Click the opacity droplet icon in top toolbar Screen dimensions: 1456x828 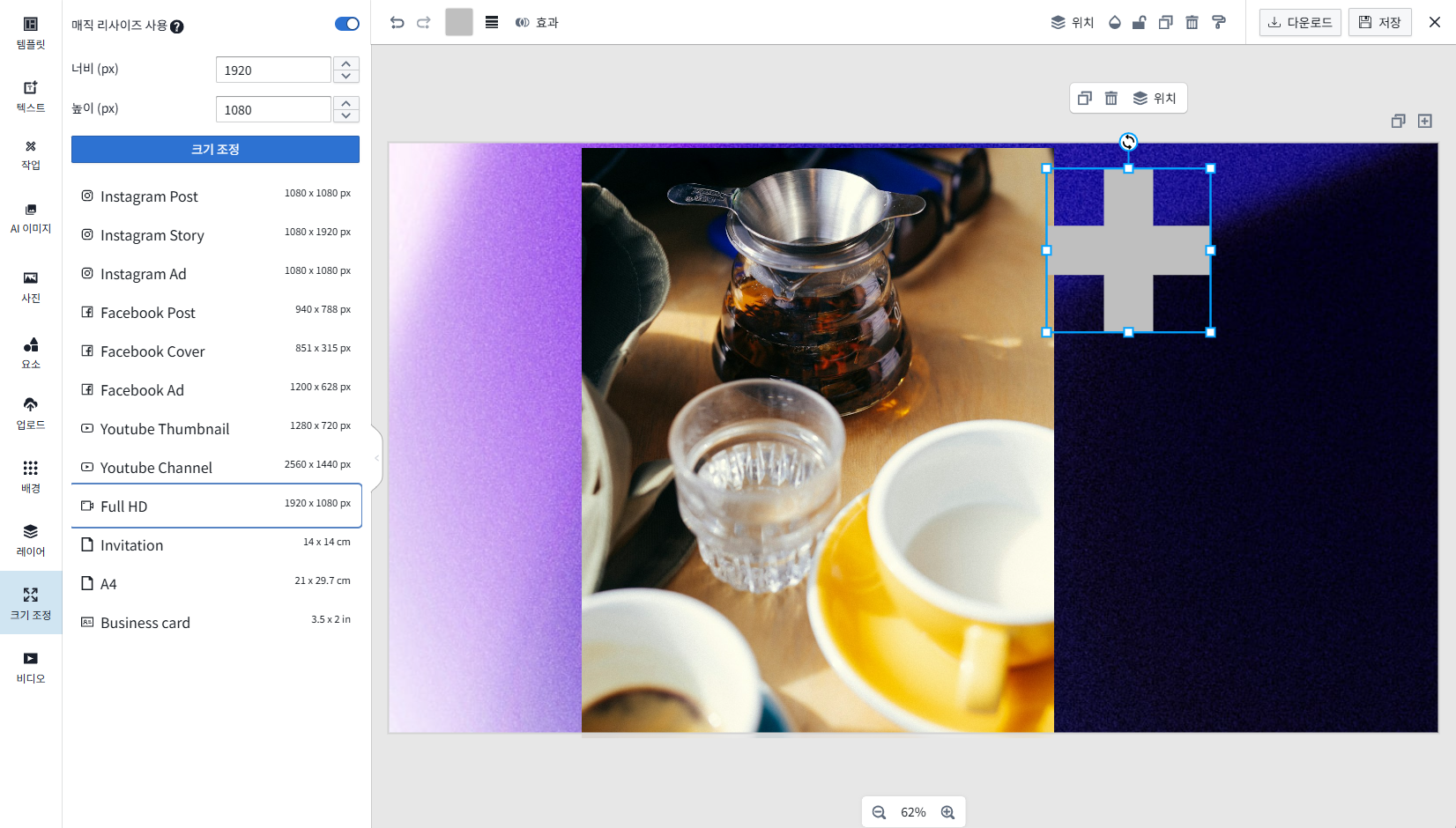coord(1114,23)
